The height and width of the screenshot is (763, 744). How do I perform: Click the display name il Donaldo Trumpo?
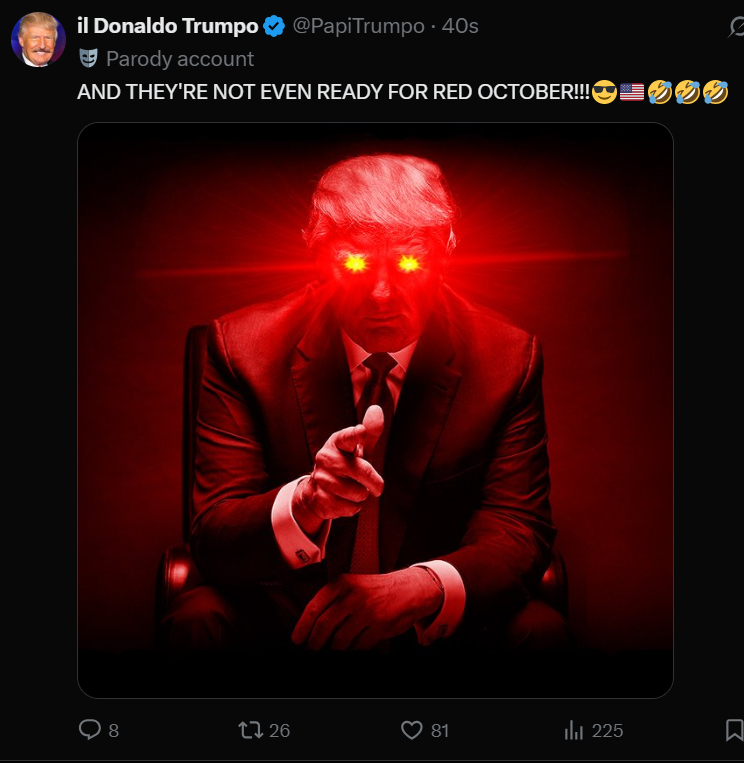(x=167, y=26)
